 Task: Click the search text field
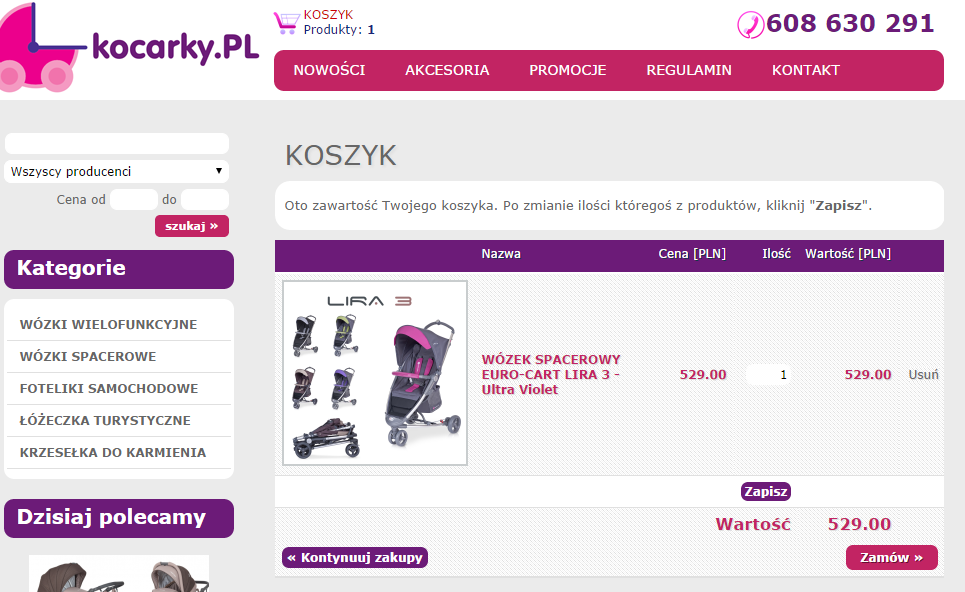(116, 143)
